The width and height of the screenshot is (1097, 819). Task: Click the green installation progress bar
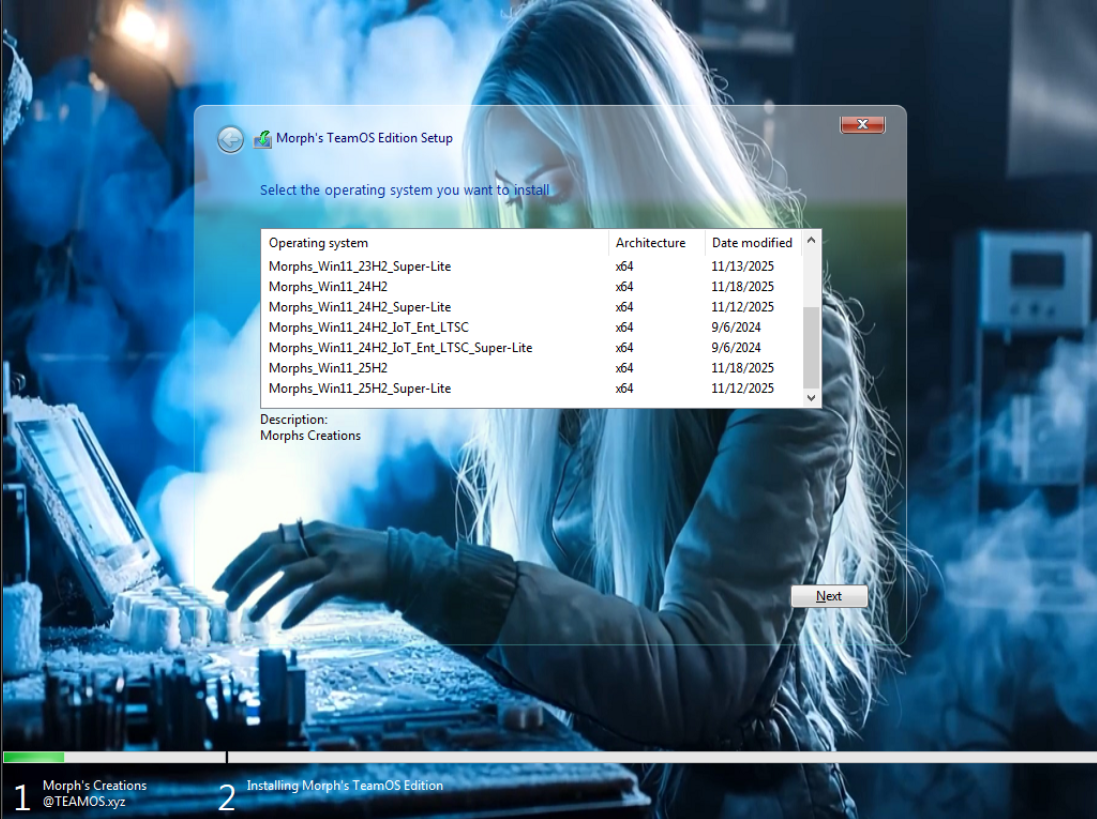(34, 757)
